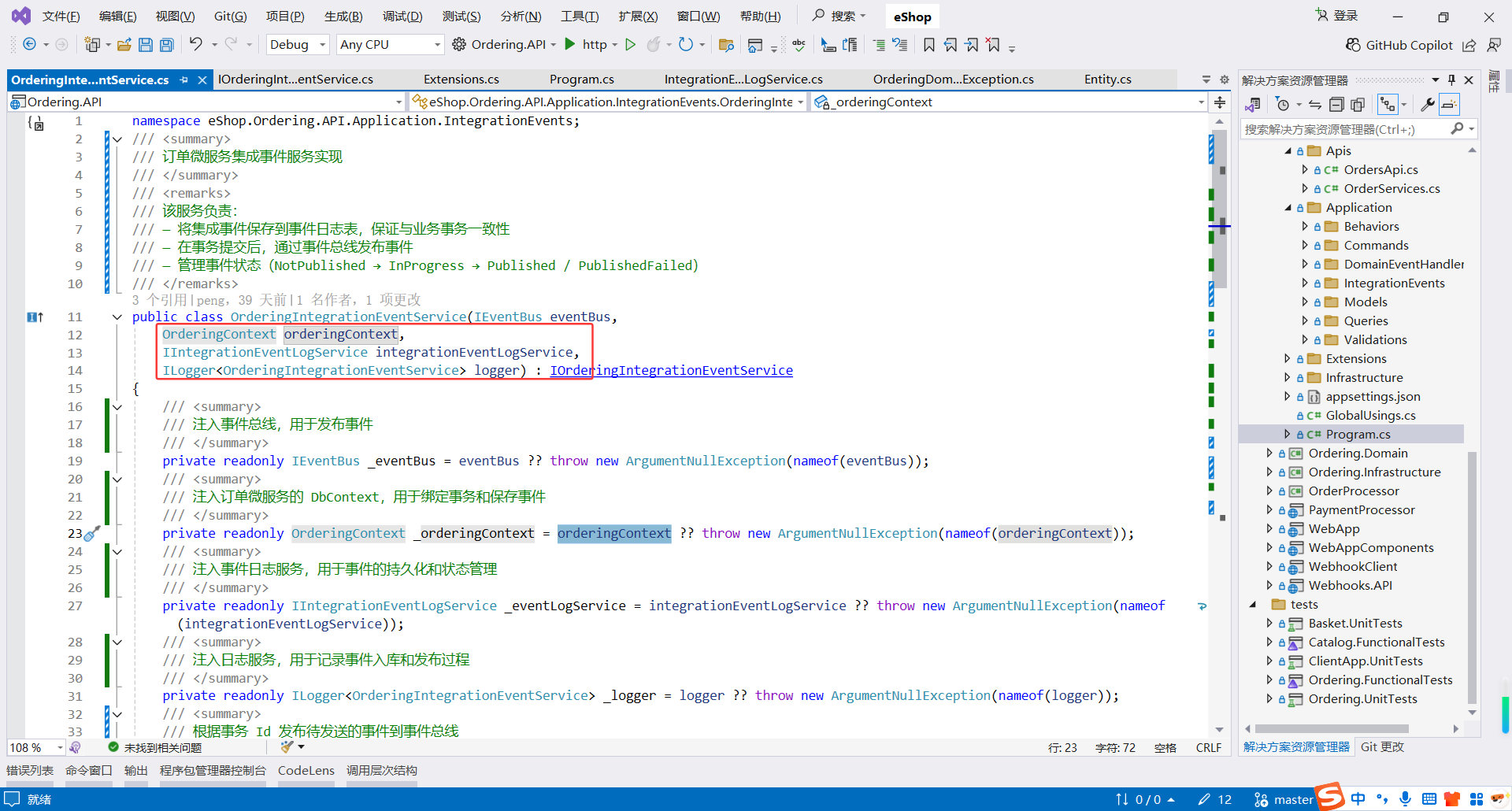Start debugging with the green run arrow

pos(569,45)
